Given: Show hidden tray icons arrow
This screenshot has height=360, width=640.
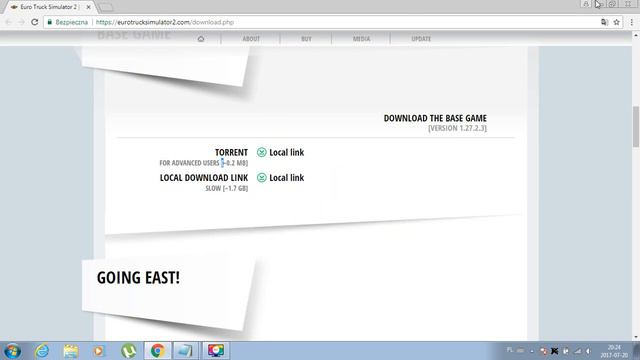Looking at the screenshot, I should [x=532, y=351].
